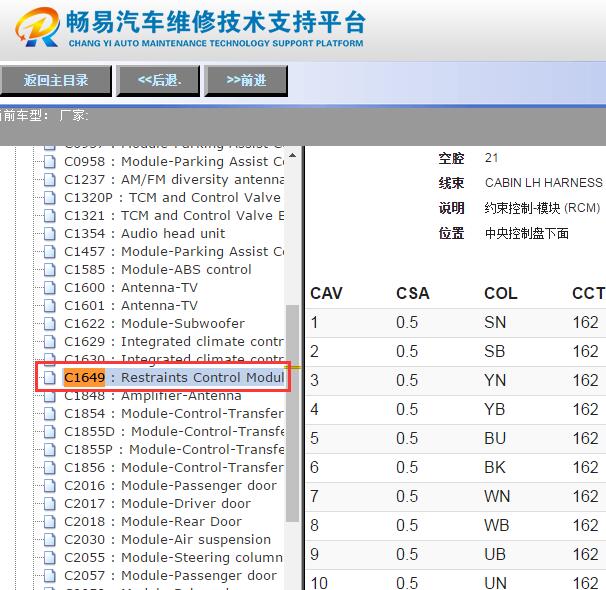606x590 pixels.
Task: Click YN color cell in row 3
Action: [495, 381]
